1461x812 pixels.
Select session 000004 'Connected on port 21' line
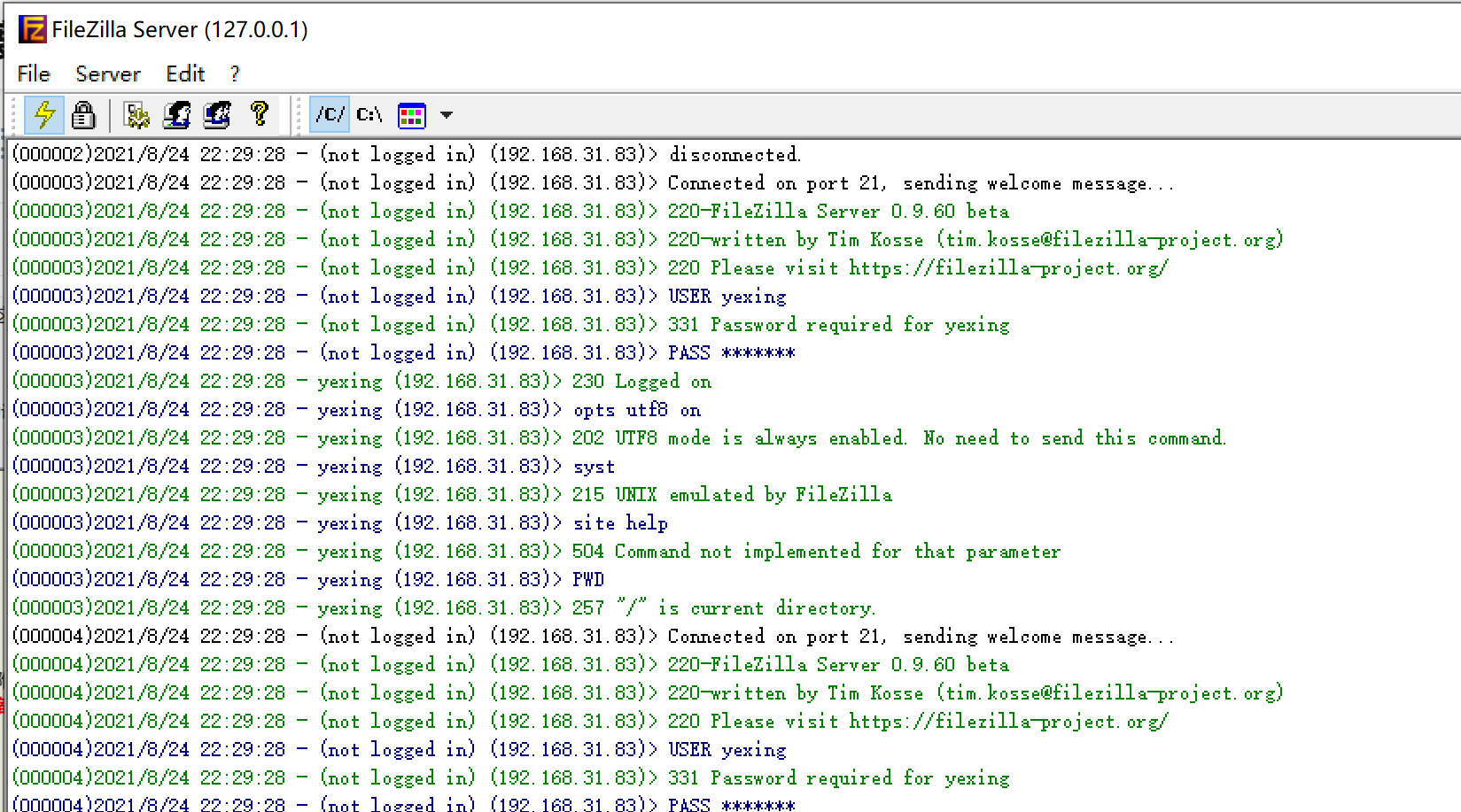593,636
